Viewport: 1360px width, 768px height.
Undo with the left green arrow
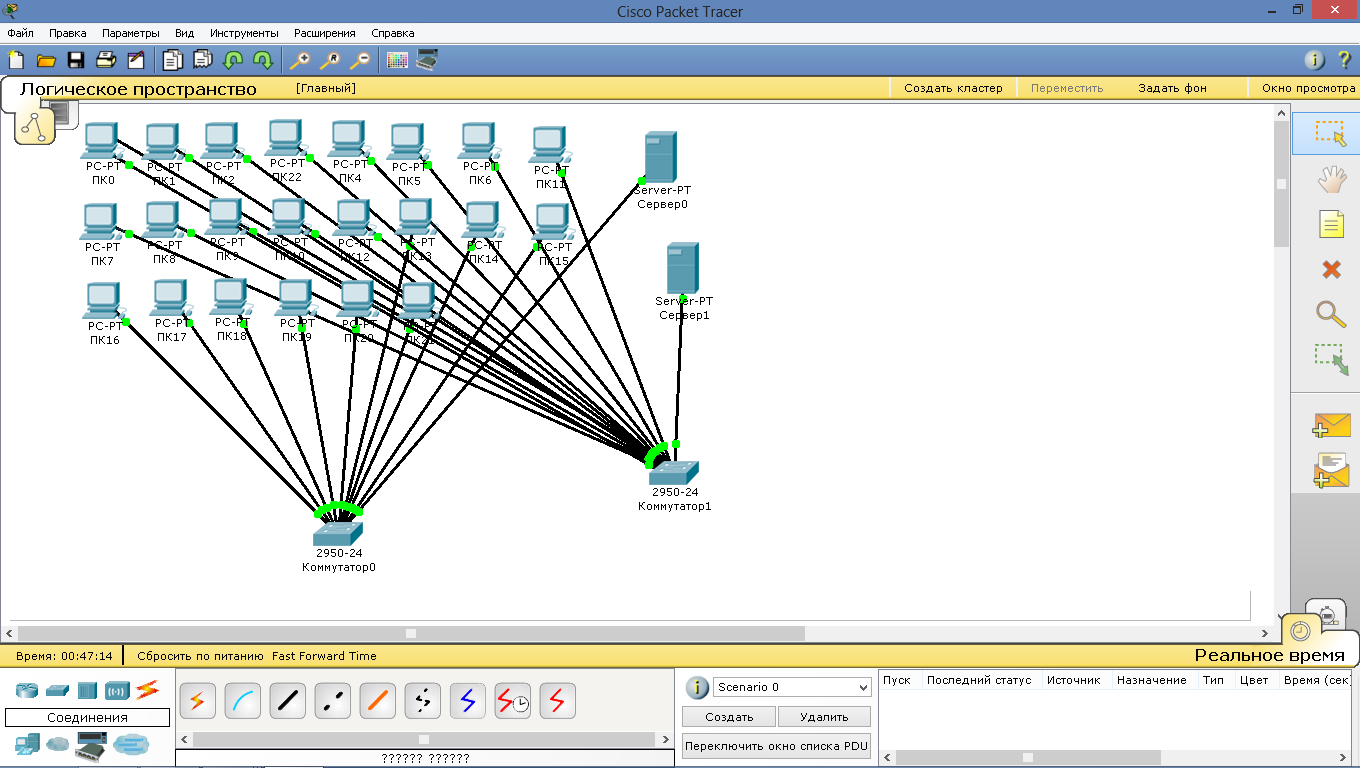(x=233, y=60)
